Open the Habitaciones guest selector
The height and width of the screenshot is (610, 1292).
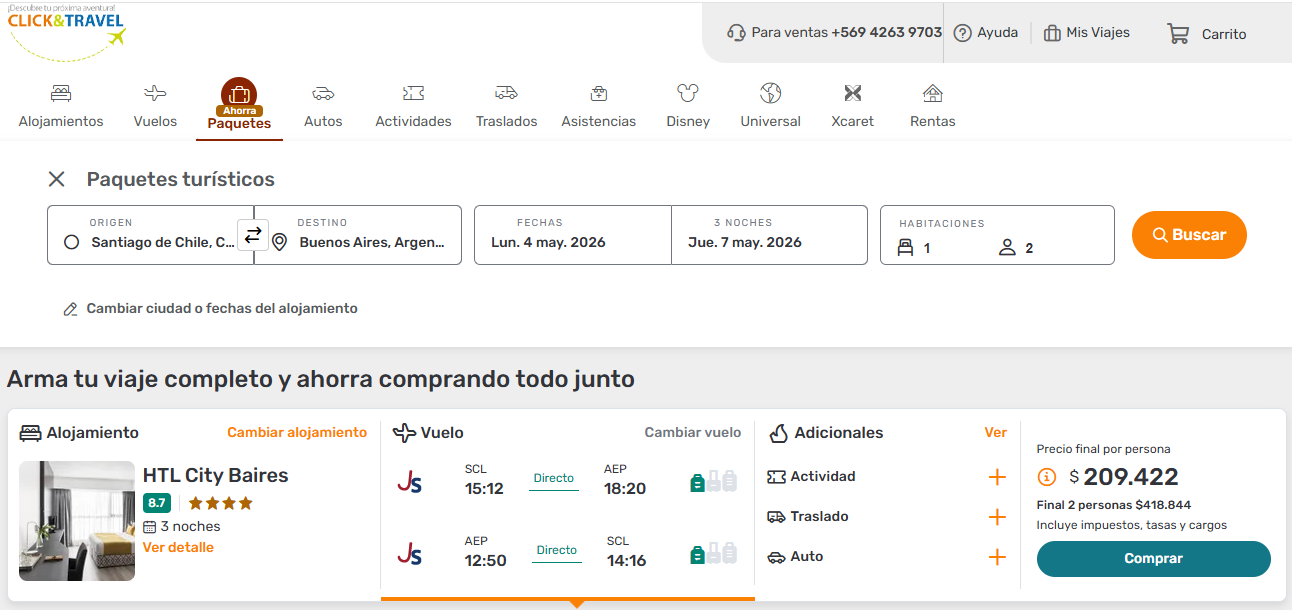[996, 236]
